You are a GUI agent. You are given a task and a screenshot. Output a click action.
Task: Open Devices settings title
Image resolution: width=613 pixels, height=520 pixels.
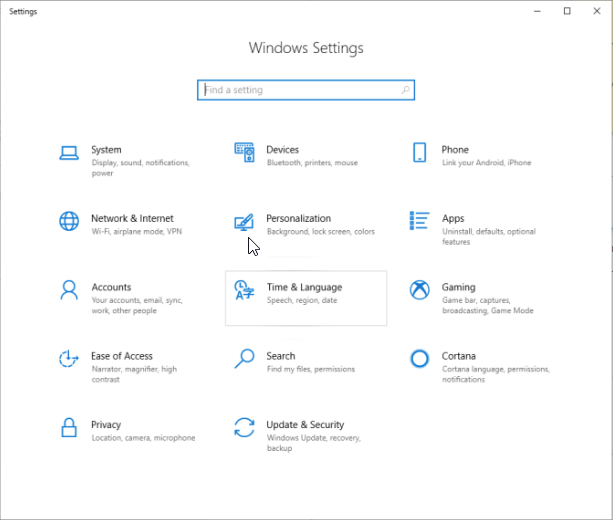pyautogui.click(x=282, y=150)
